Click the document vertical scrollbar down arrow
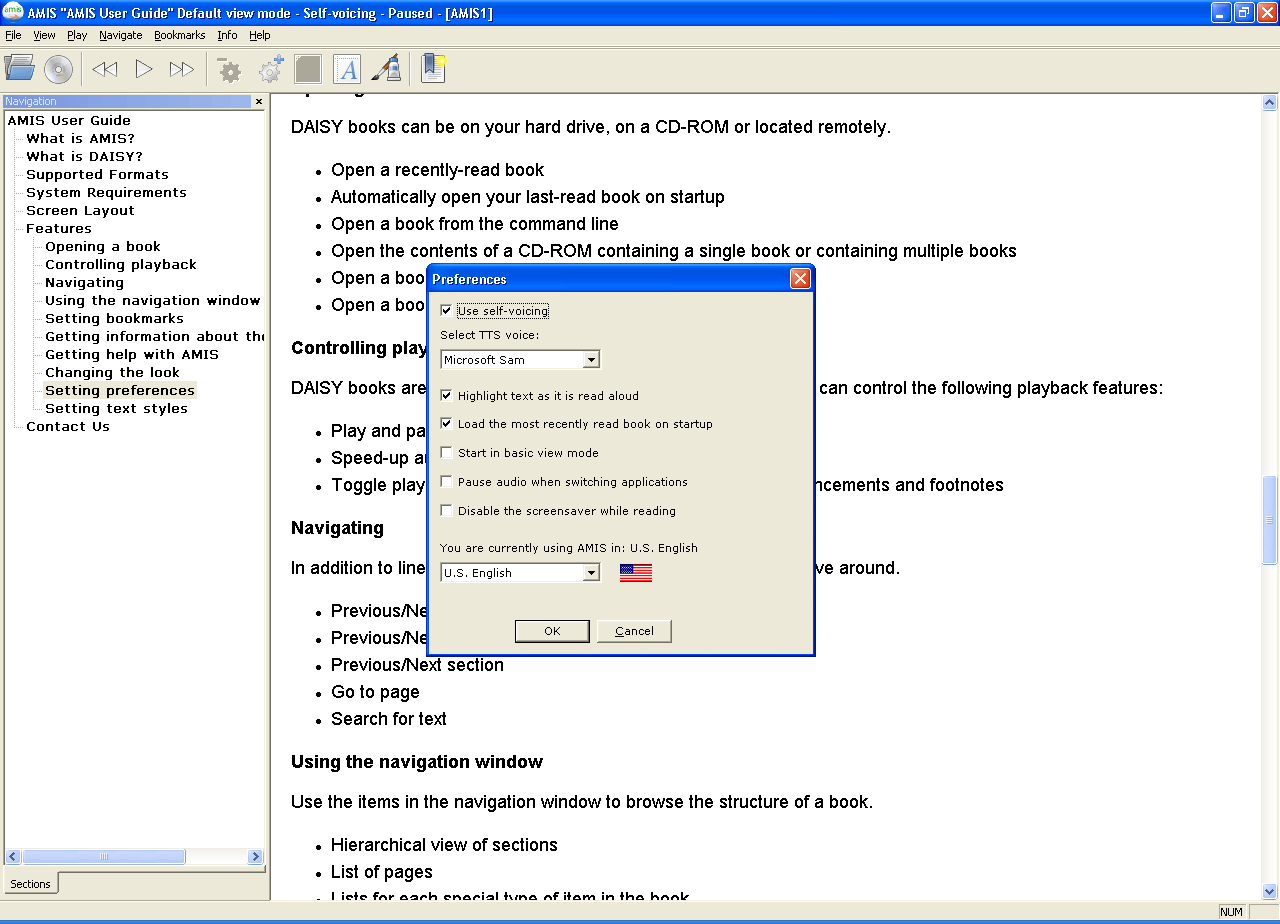This screenshot has height=924, width=1280. 1270,891
